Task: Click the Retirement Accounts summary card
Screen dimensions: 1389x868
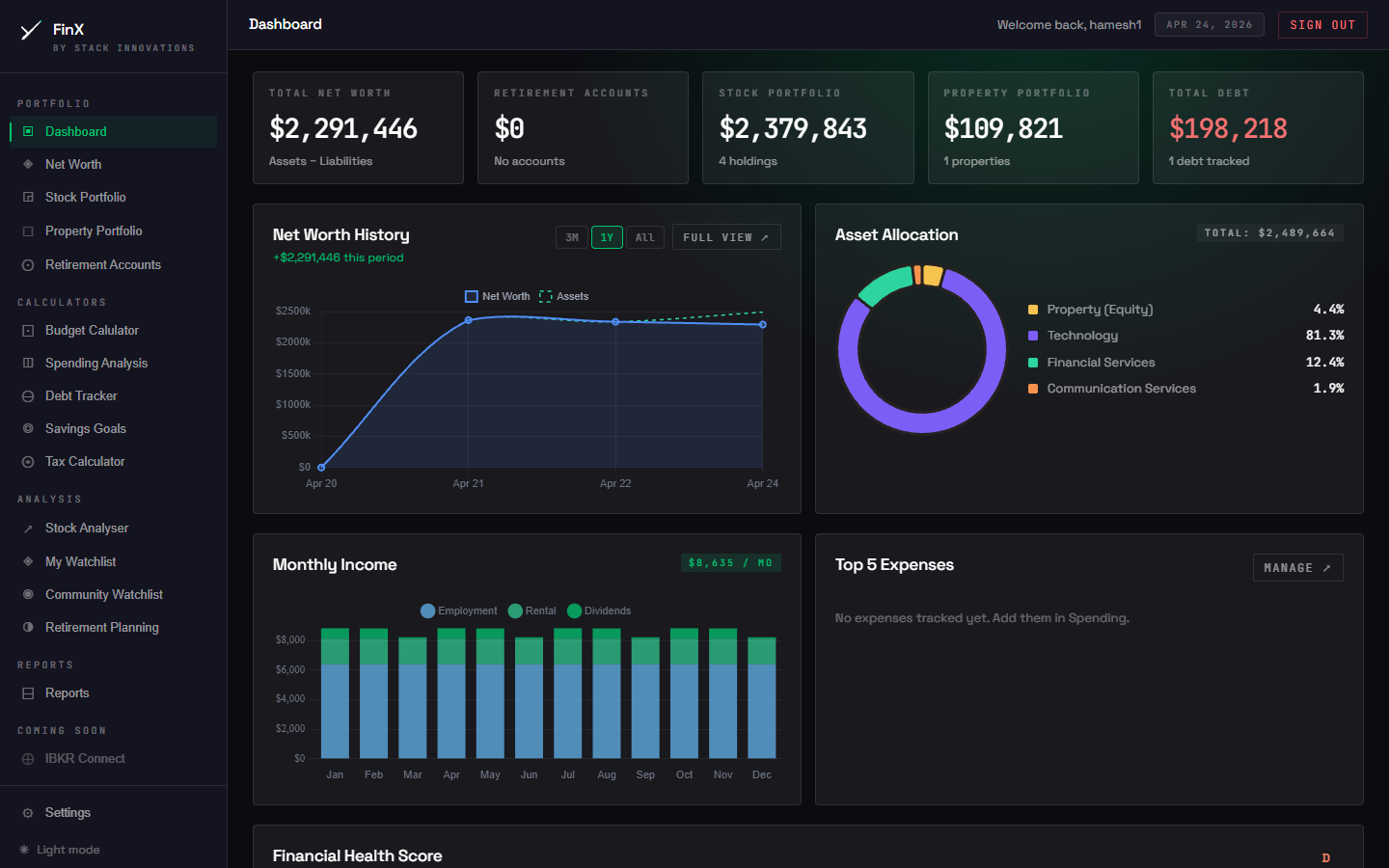Action: (x=583, y=127)
